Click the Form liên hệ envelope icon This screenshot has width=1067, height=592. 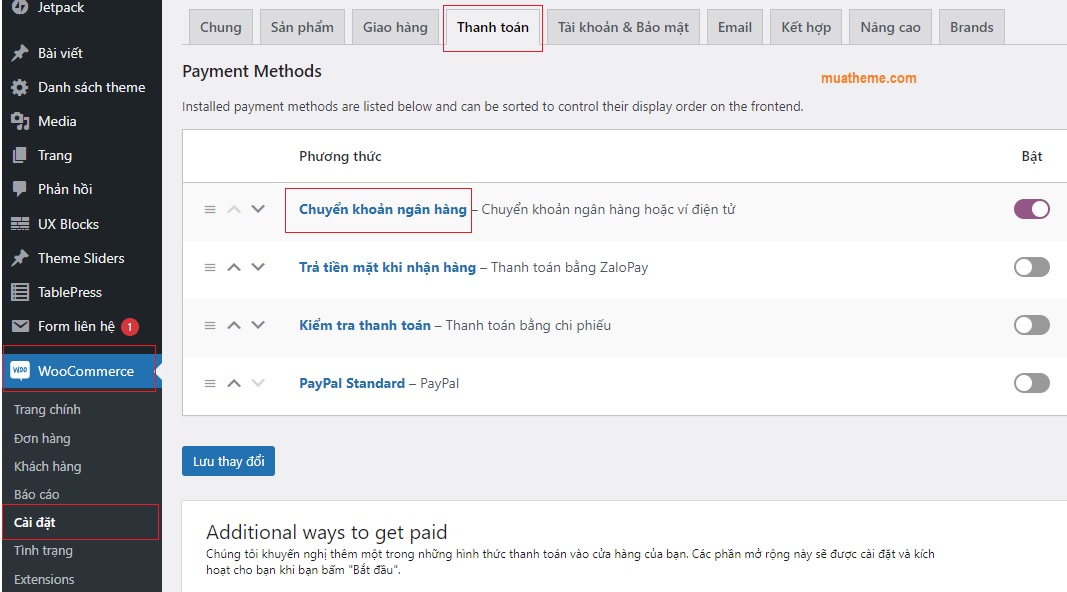[20, 326]
